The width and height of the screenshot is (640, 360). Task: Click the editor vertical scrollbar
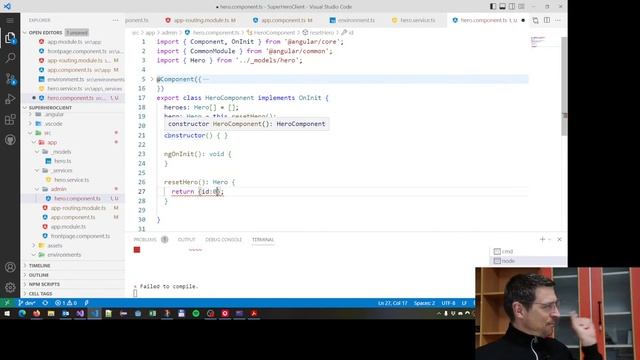click(564, 86)
